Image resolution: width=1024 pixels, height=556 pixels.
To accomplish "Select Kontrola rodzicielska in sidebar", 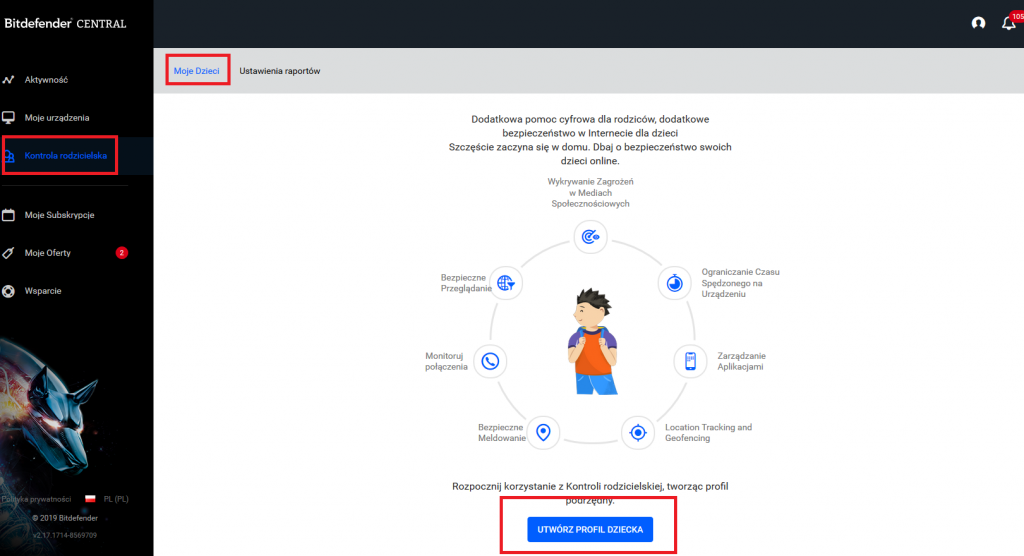I will (65, 156).
